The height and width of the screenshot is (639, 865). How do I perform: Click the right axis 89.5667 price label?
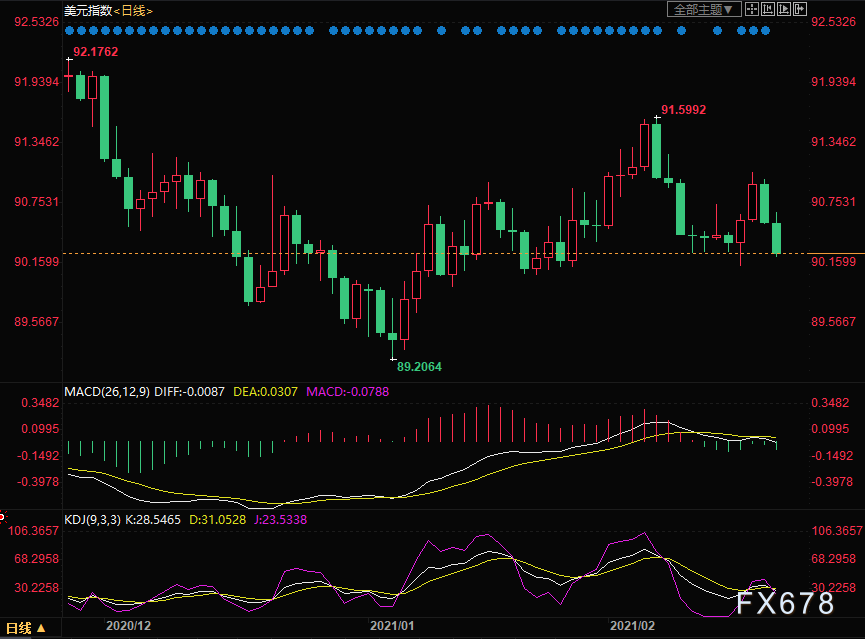click(x=833, y=322)
